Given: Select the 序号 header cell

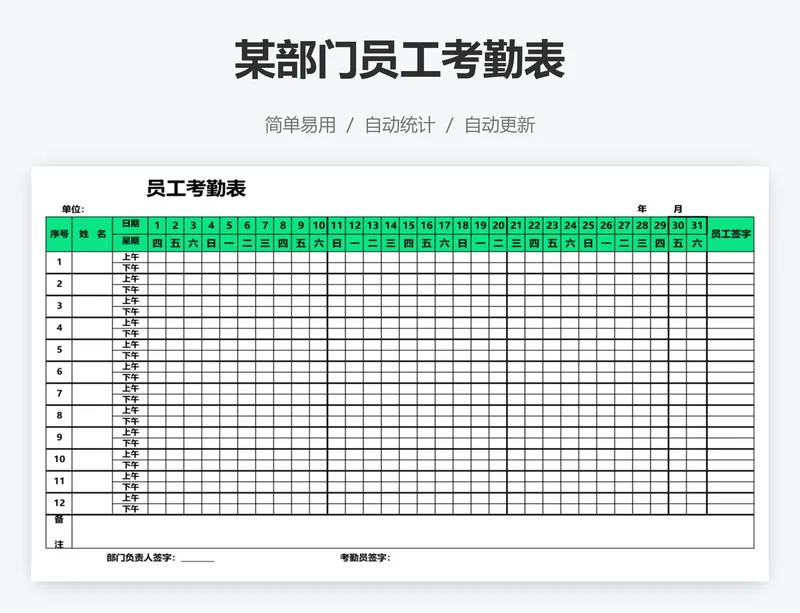Looking at the screenshot, I should coord(59,234).
